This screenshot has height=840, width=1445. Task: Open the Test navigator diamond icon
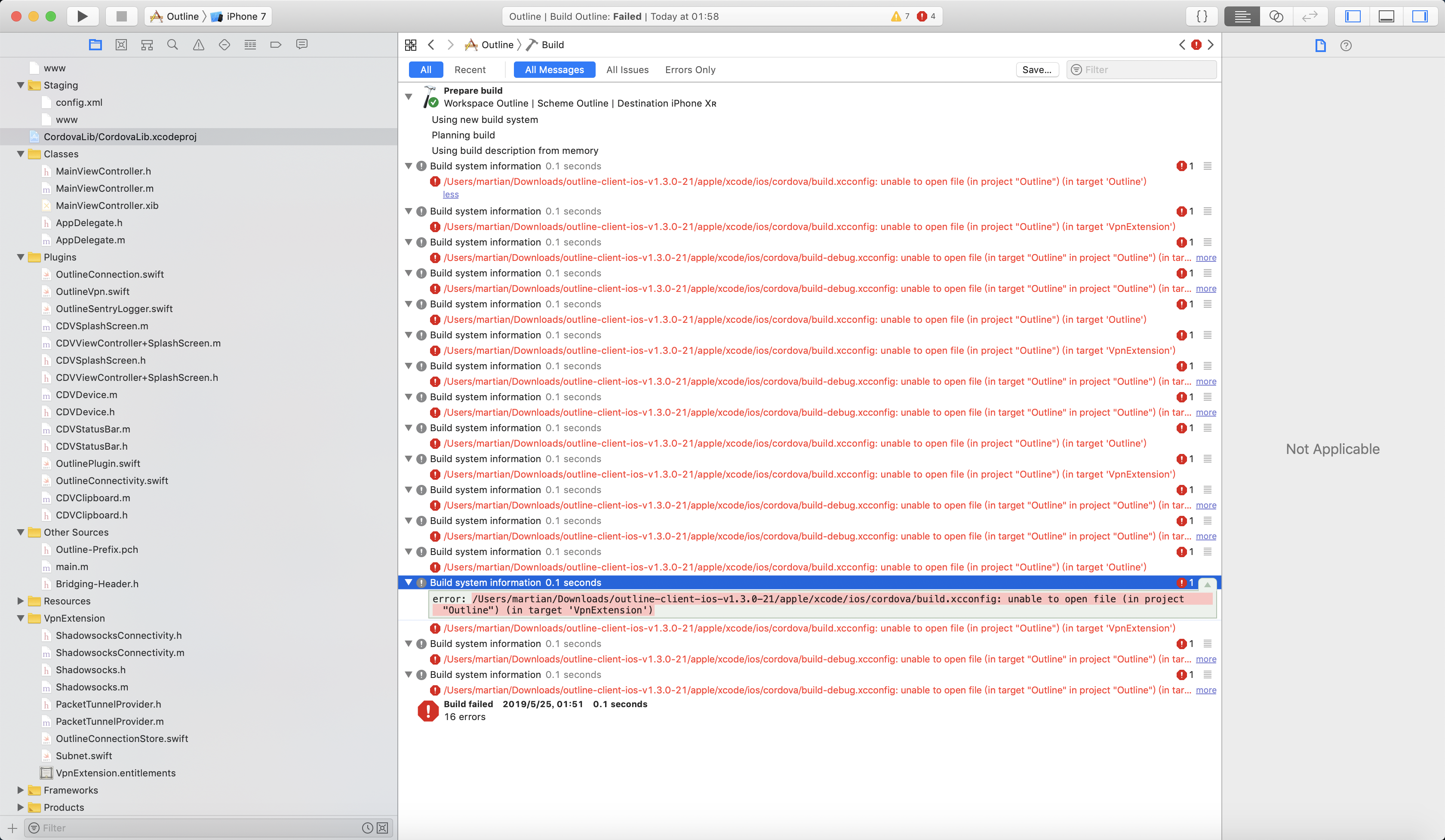(x=224, y=45)
